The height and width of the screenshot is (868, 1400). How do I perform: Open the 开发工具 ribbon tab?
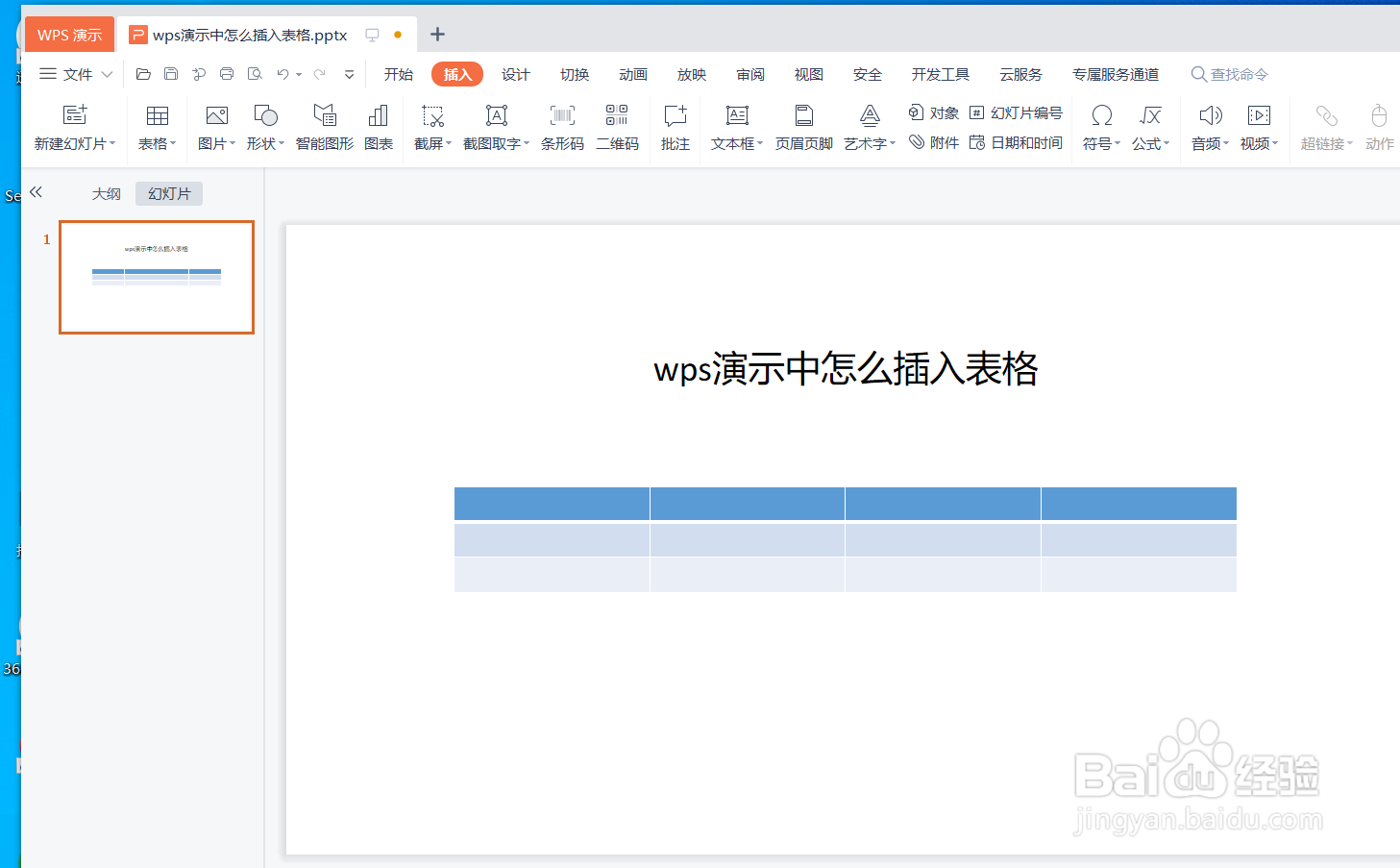941,74
